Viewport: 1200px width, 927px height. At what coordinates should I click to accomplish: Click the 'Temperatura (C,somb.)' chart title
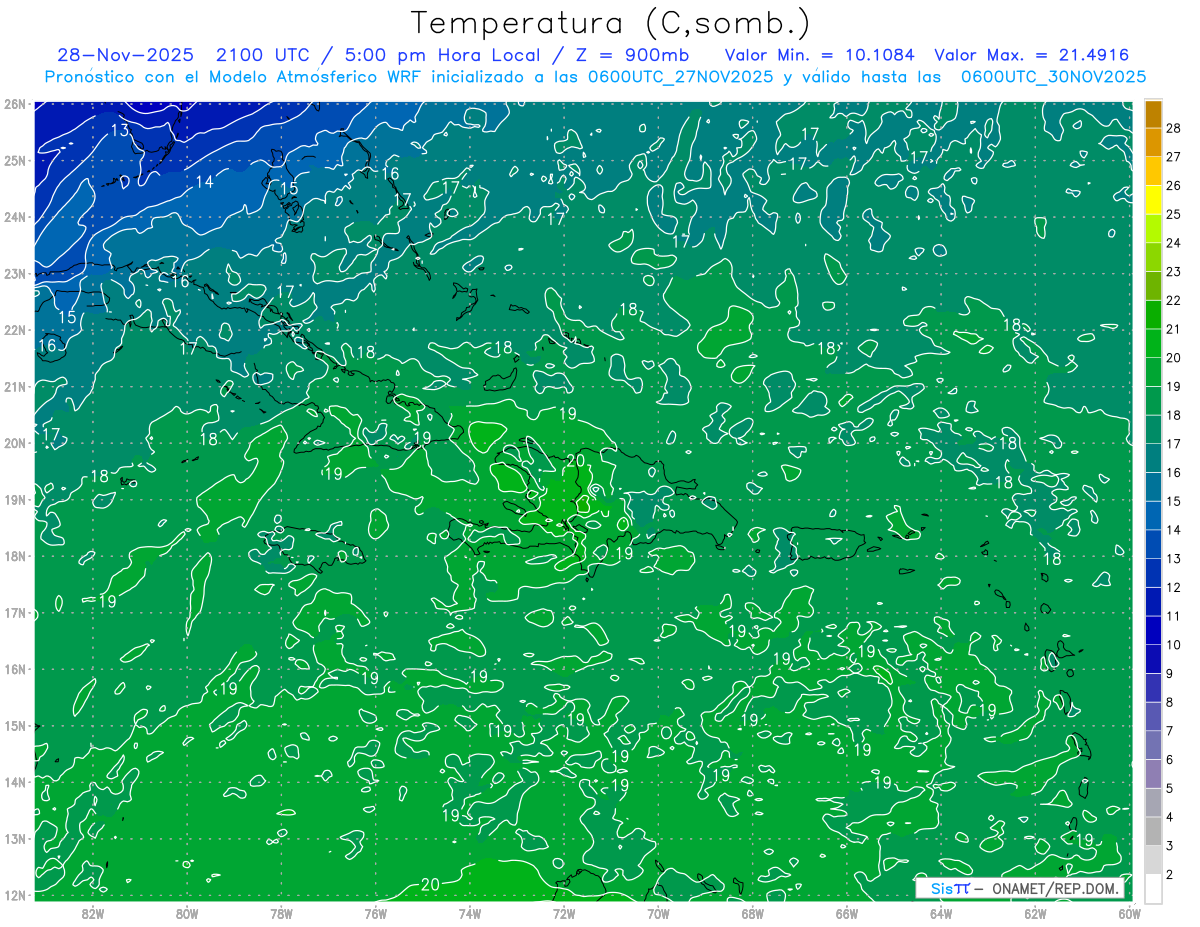tap(610, 24)
